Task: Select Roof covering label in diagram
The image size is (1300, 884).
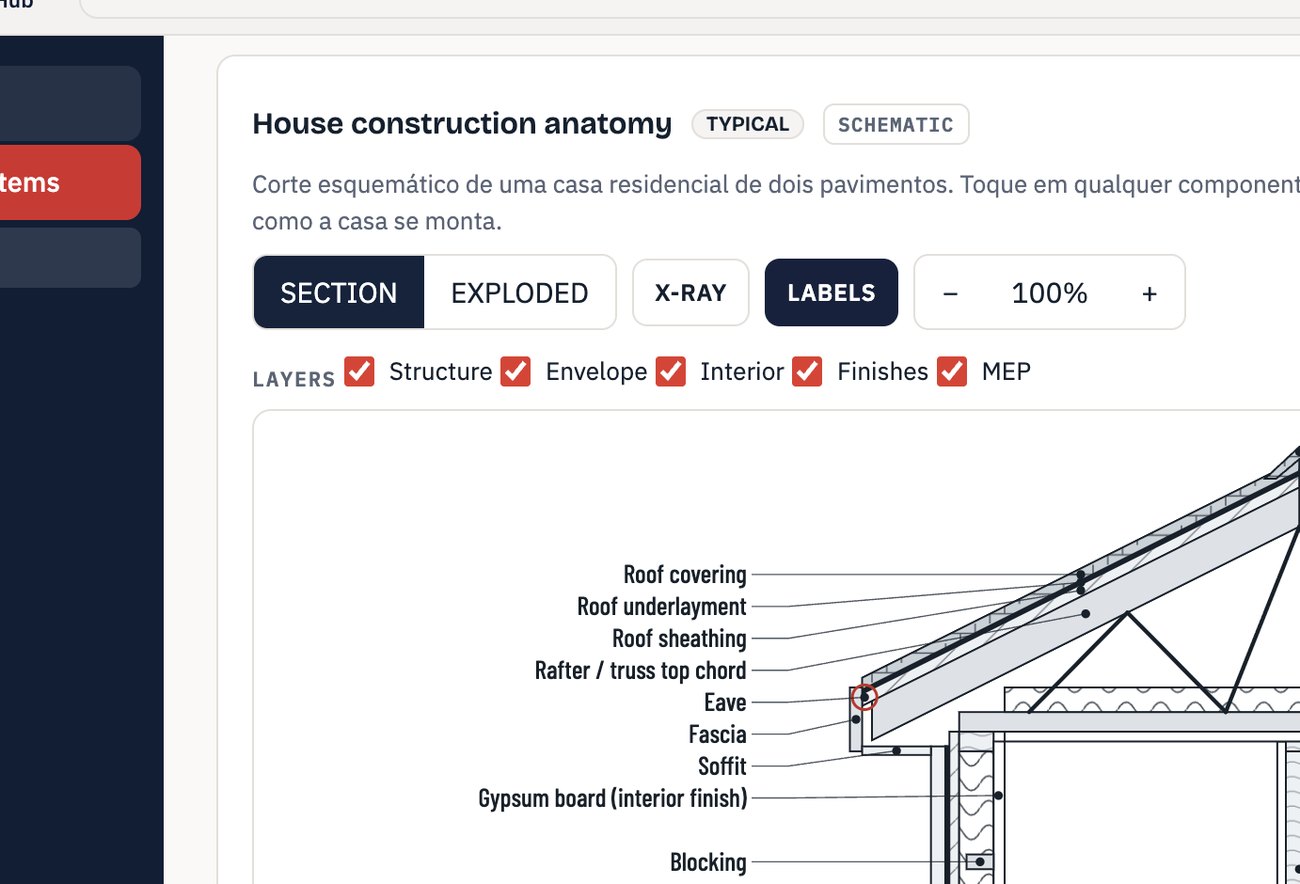Action: (685, 574)
